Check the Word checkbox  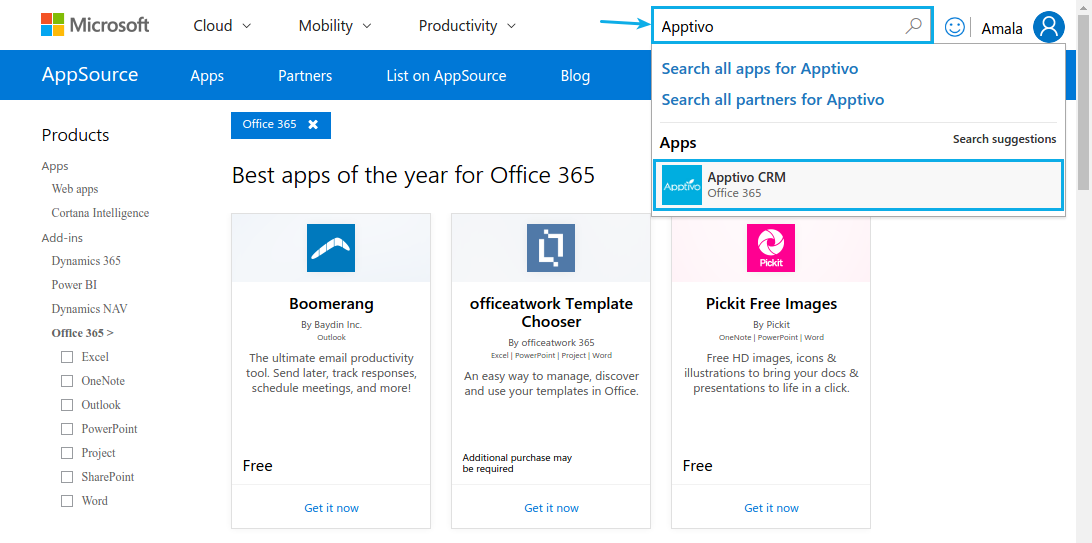[67, 501]
